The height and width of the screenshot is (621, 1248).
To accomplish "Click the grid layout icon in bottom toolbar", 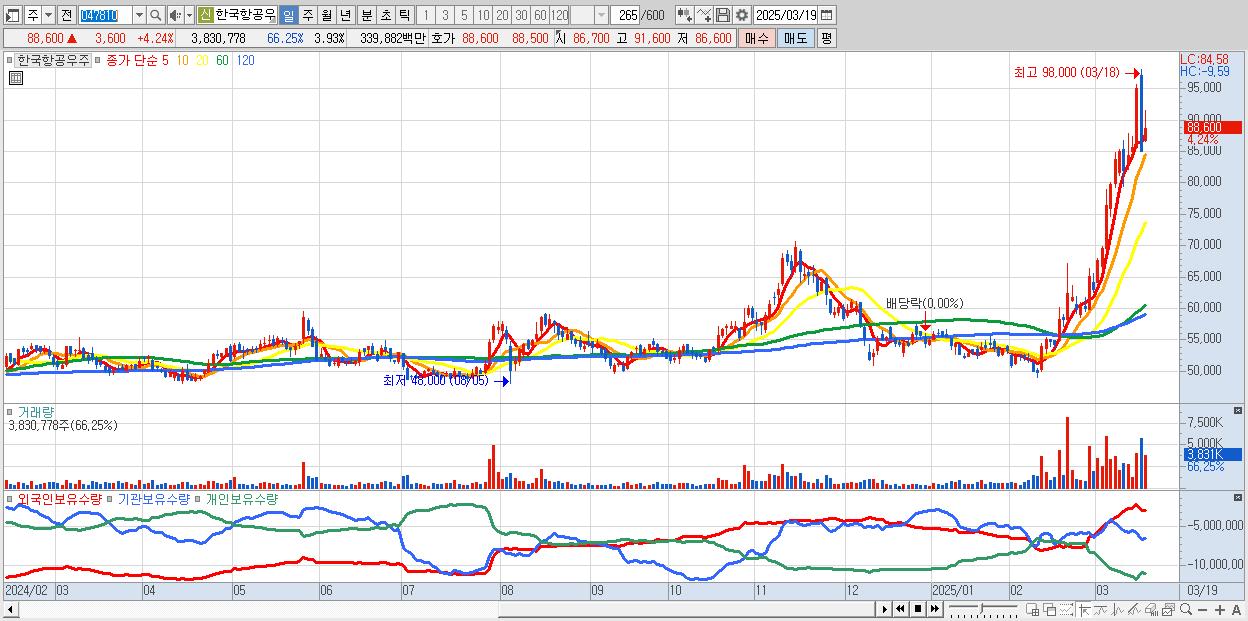I will [1032, 609].
